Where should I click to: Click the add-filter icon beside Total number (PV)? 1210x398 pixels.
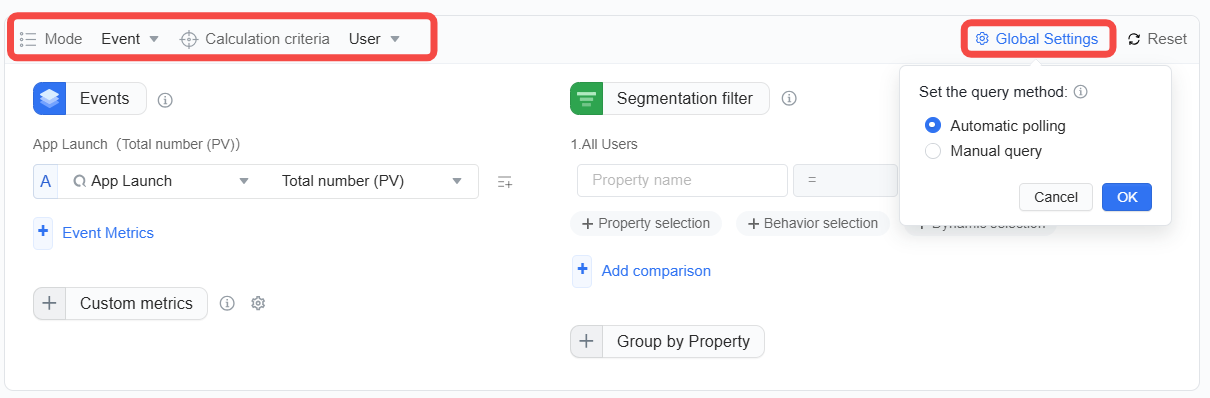[505, 182]
